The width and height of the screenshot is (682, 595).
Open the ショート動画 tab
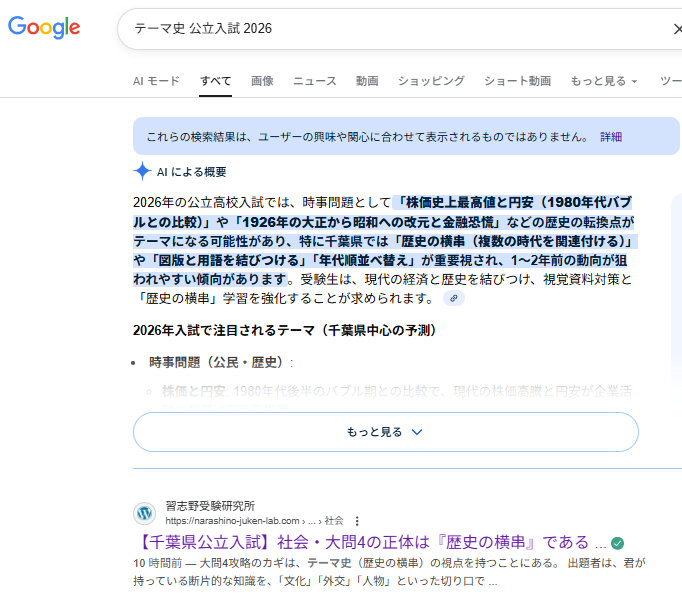(517, 81)
